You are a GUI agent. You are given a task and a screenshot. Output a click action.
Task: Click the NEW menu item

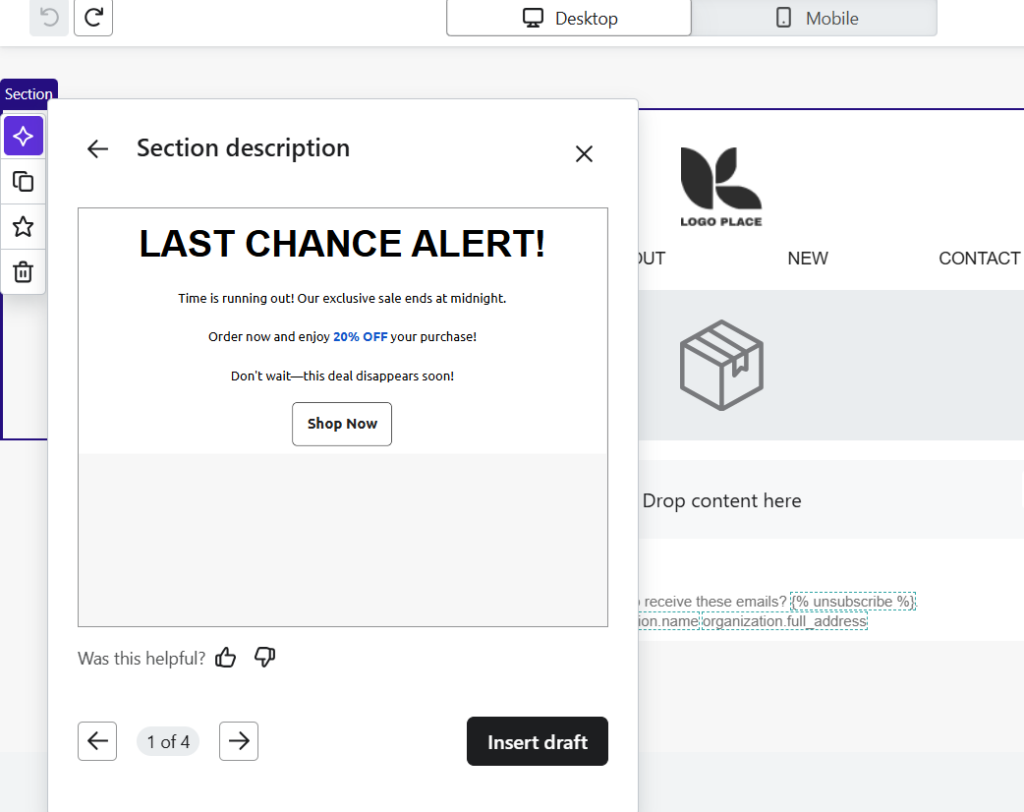coord(808,259)
